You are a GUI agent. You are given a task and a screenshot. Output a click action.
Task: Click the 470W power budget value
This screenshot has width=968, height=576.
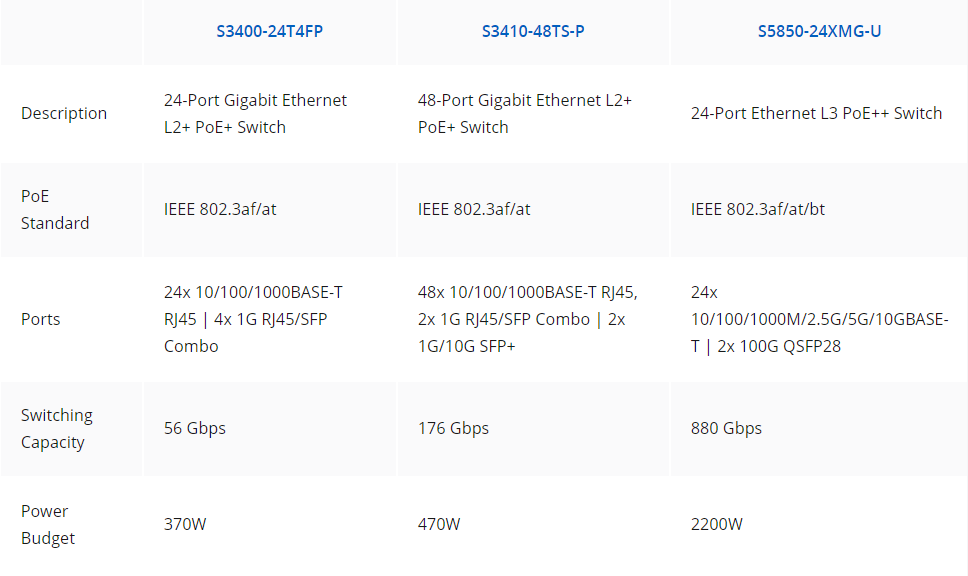(439, 525)
